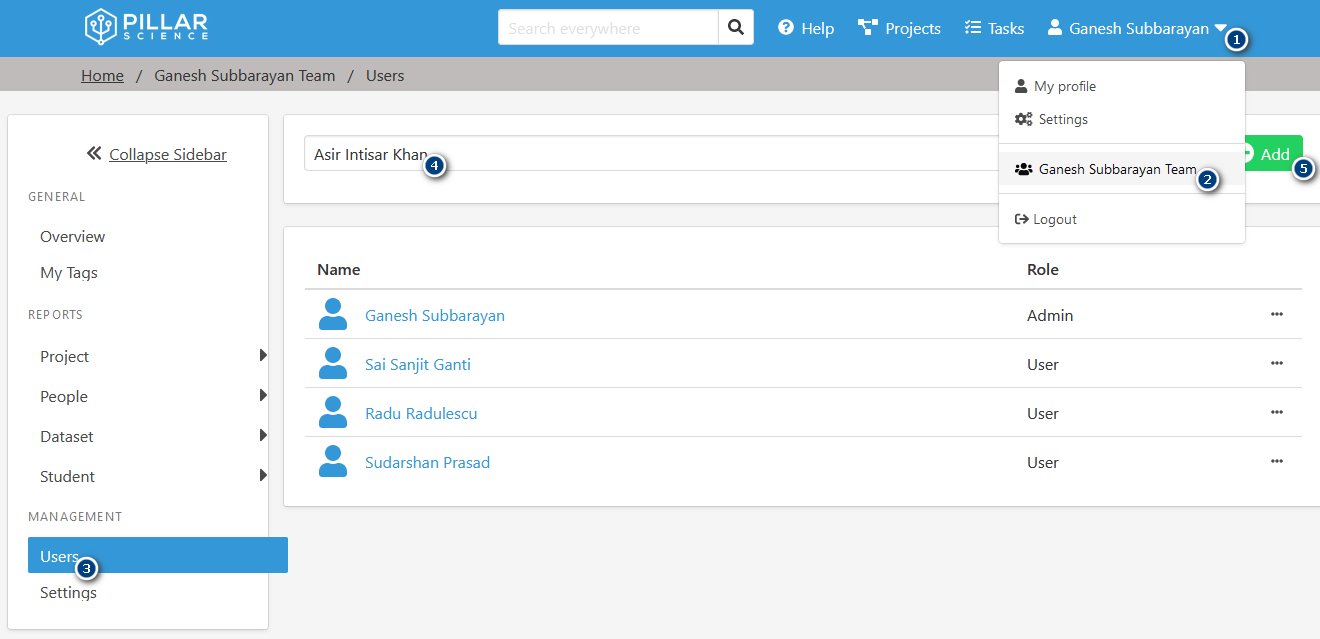Screen dimensions: 1320x639
Task: Open the three-dot menu for Ganesh Subbarayan
Action: (1276, 314)
